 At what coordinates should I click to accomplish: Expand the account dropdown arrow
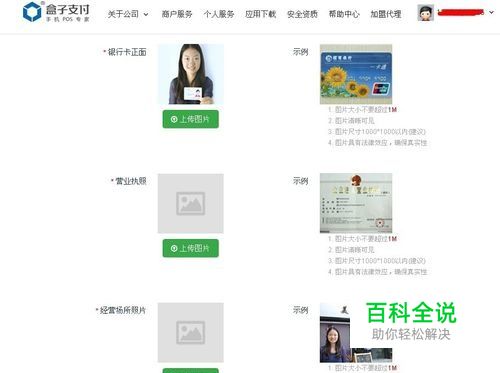491,12
